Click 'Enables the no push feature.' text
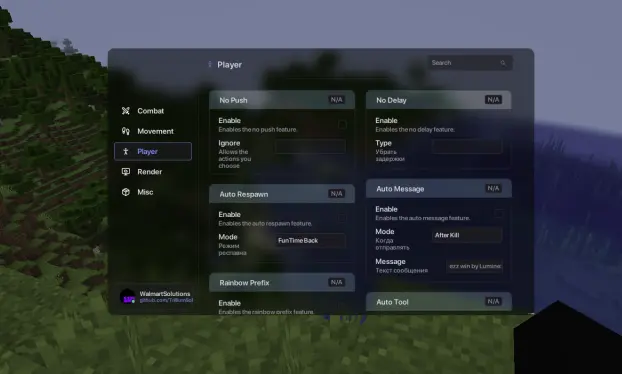Viewport: 622px width, 374px height. (x=257, y=130)
